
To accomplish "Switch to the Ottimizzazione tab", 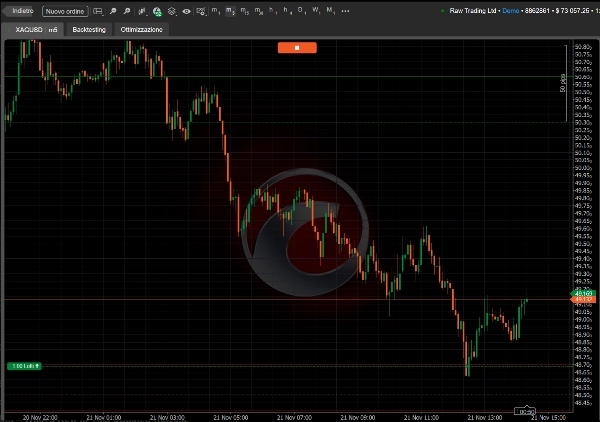I will click(x=142, y=30).
